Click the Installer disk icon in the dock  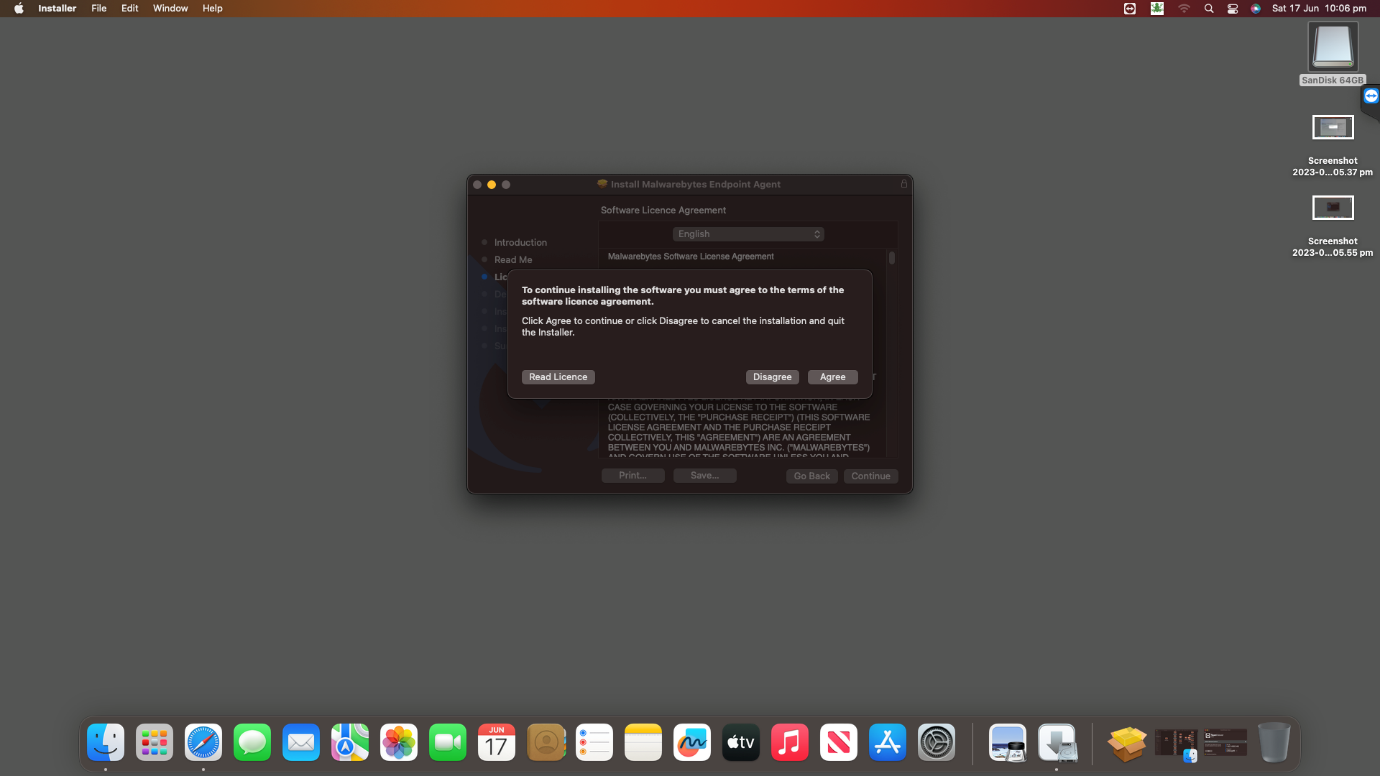[x=1056, y=742]
